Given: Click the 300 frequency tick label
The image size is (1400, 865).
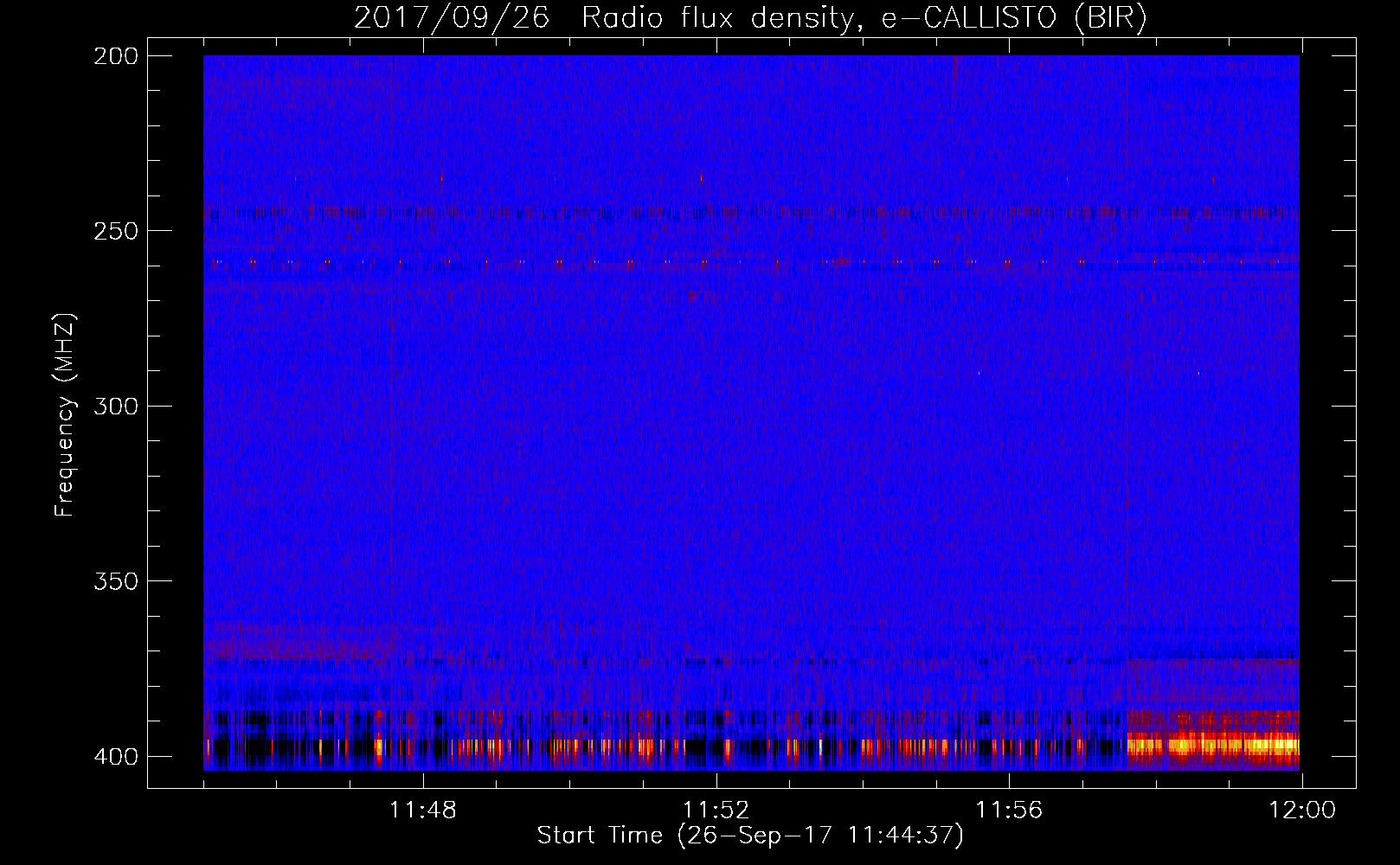Looking at the screenshot, I should (115, 406).
